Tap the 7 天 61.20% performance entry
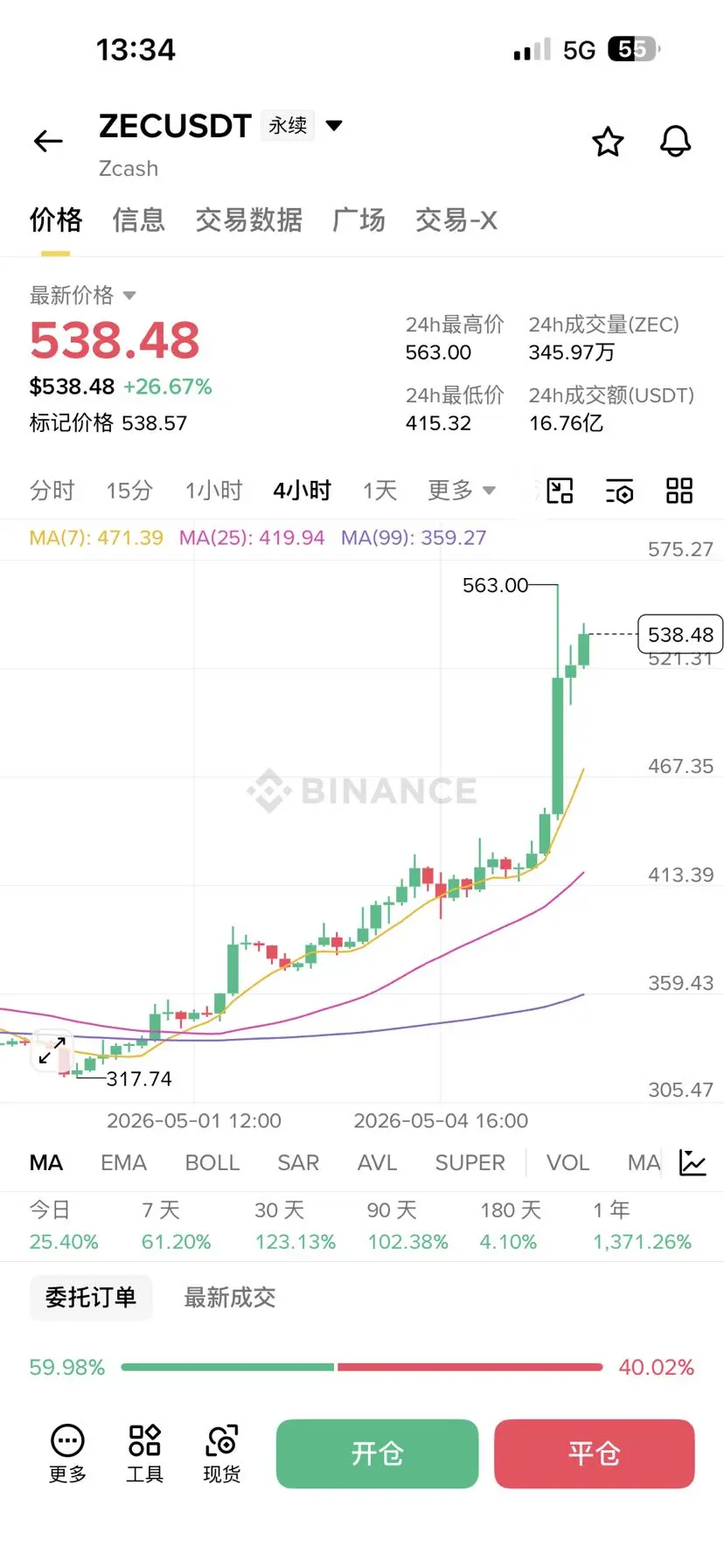The image size is (724, 1568). pos(177,1226)
